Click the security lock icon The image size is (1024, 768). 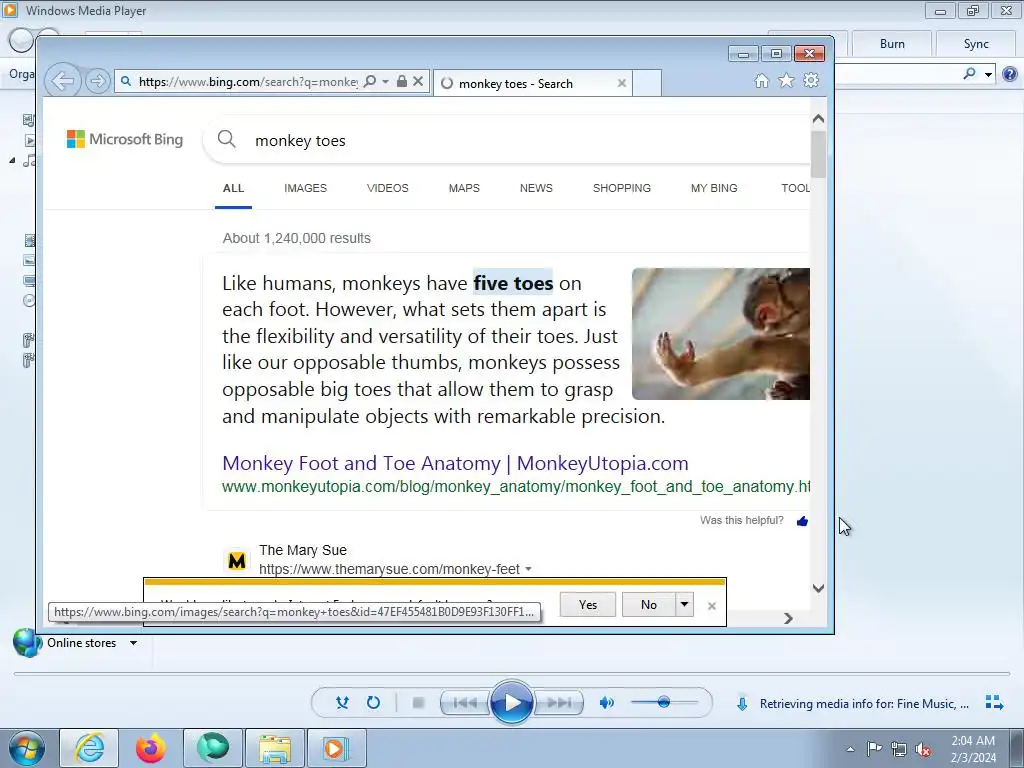click(x=402, y=82)
